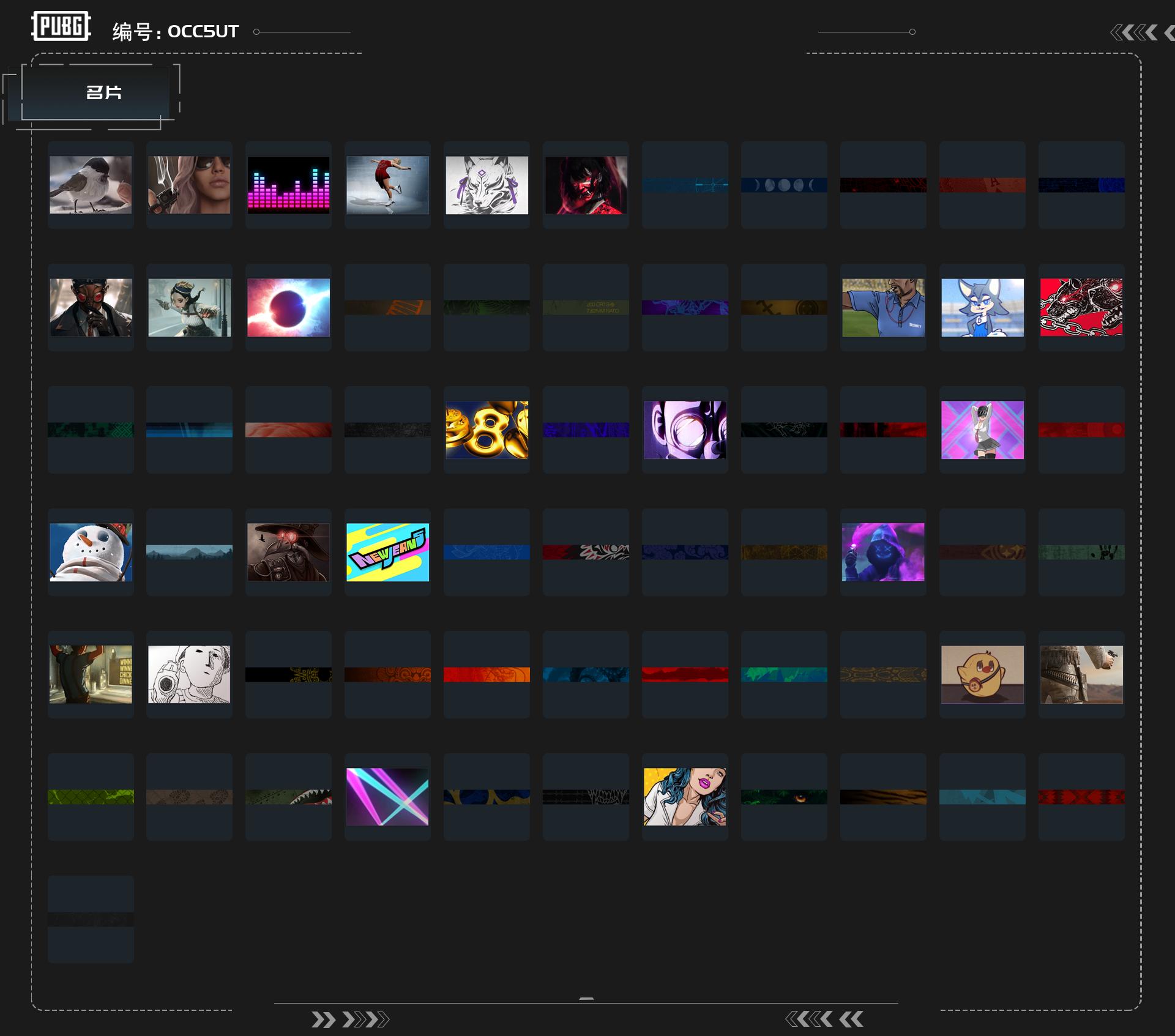1175x1036 pixels.
Task: Pick the snowman with carrot nose card
Action: tap(91, 552)
